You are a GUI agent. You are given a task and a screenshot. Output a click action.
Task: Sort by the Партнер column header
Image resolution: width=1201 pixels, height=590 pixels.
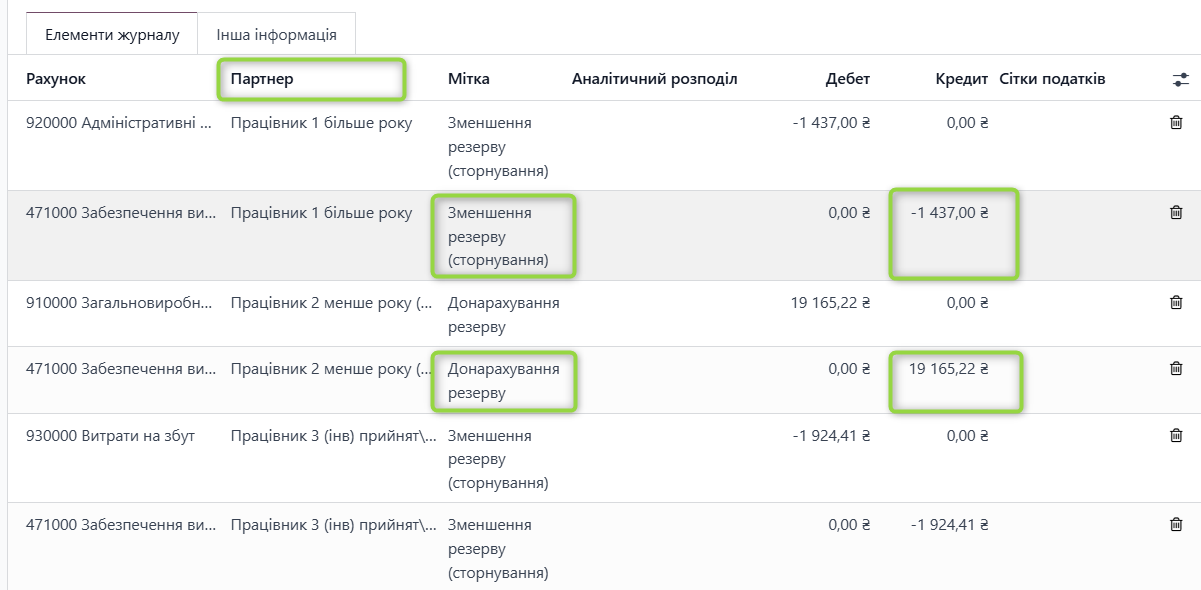262,79
